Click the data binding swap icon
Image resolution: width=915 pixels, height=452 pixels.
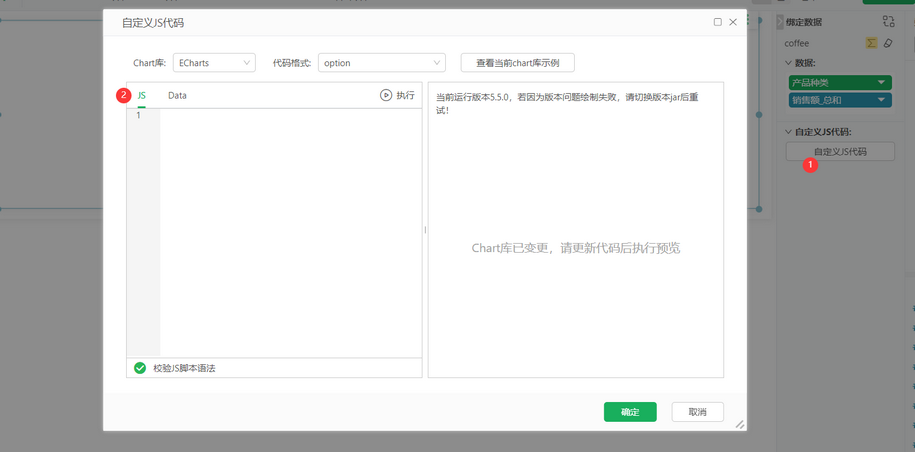(888, 21)
